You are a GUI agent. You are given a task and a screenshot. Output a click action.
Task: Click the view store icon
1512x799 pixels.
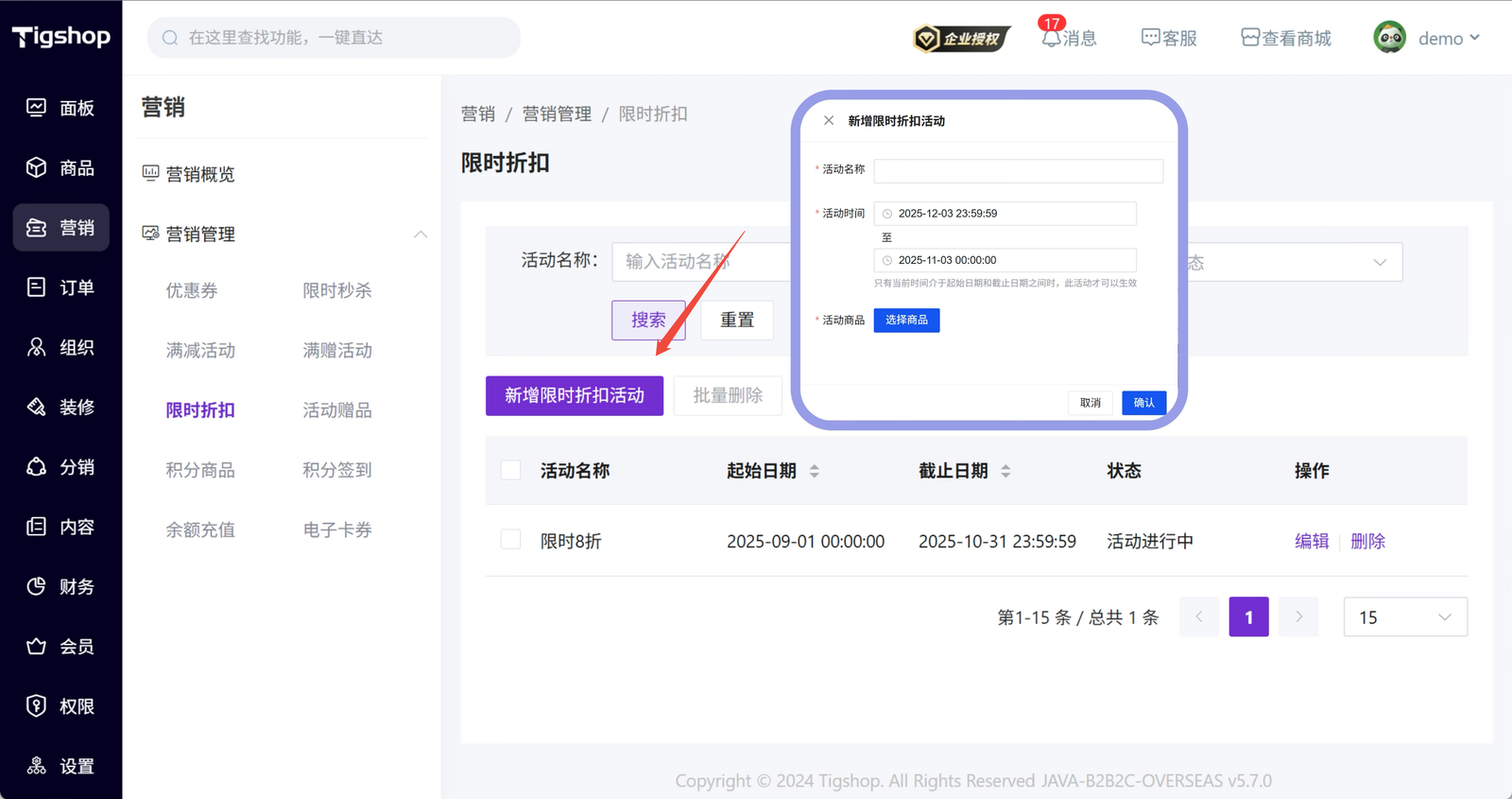(1249, 38)
